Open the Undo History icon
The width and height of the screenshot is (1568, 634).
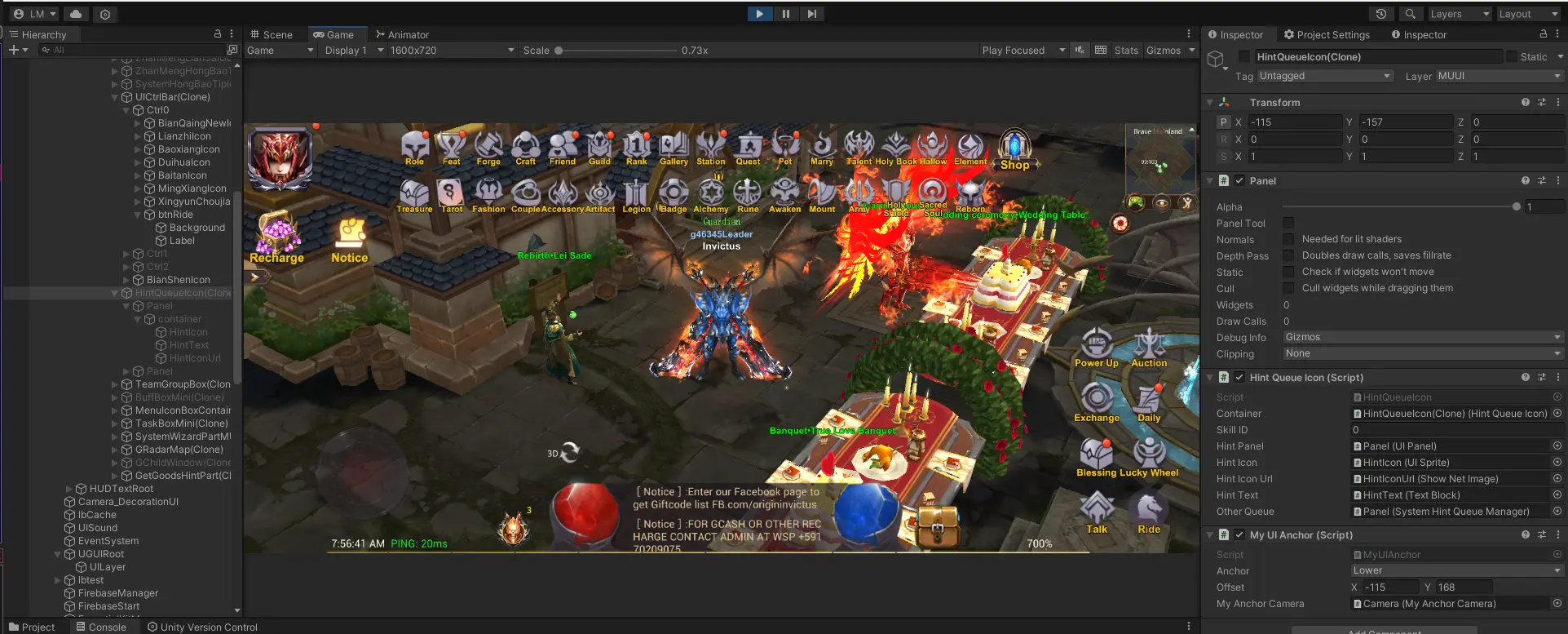(x=1381, y=14)
